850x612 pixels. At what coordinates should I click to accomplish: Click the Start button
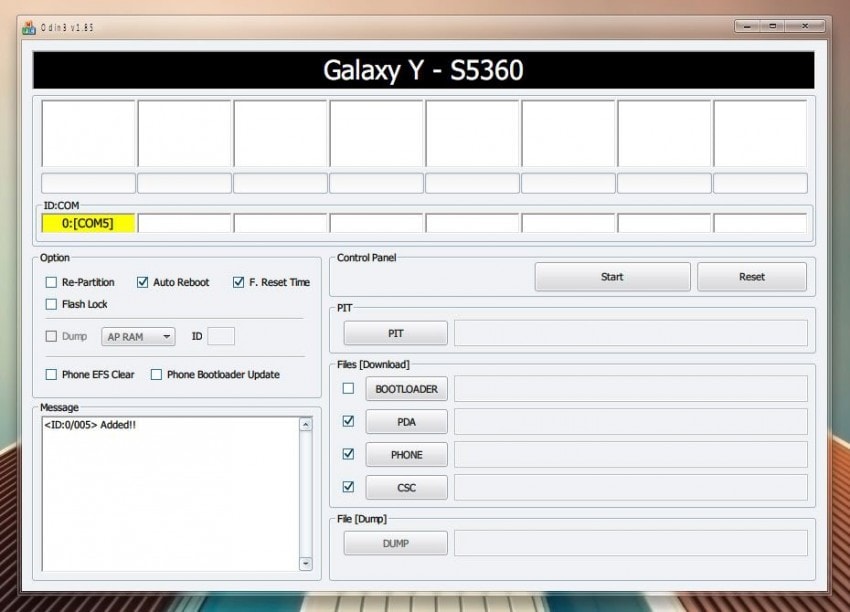613,276
